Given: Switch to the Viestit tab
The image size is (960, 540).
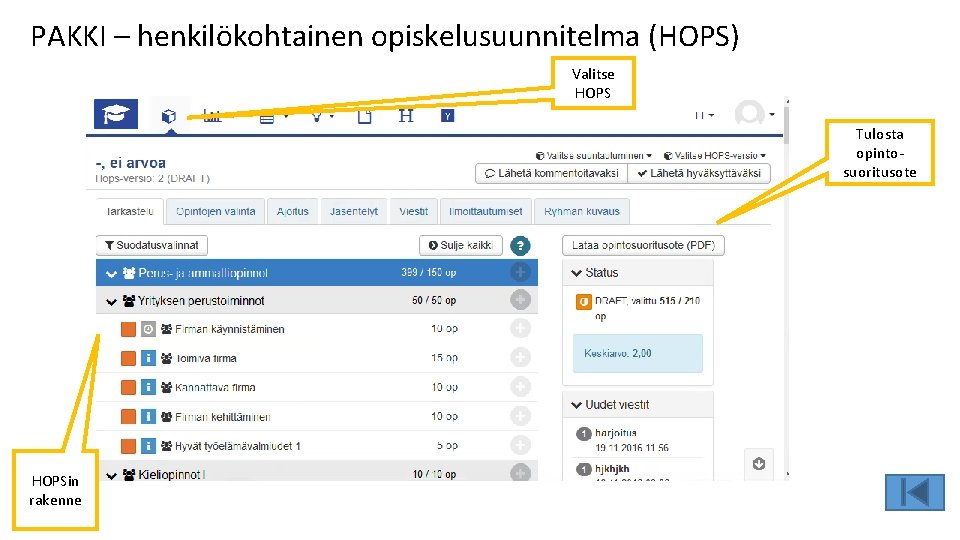Looking at the screenshot, I should coord(414,211).
